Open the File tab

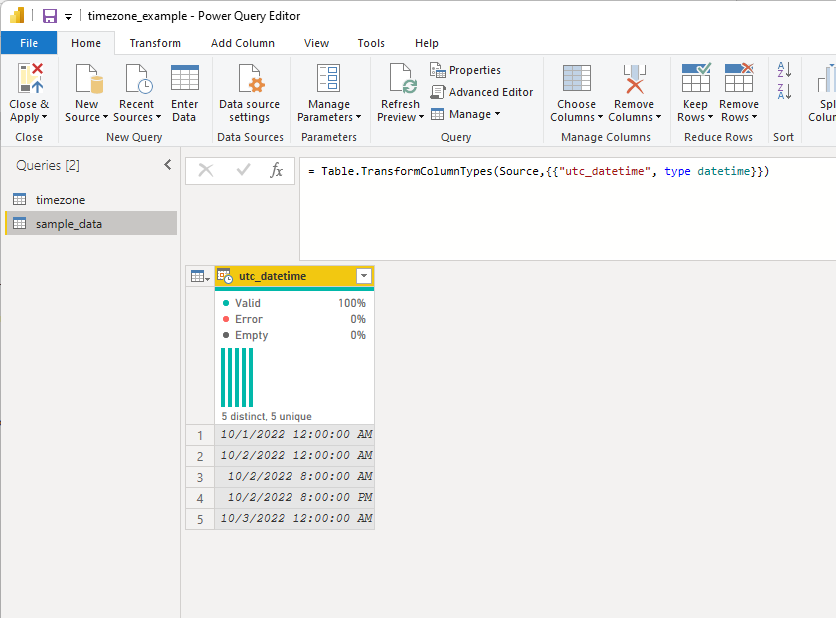29,43
